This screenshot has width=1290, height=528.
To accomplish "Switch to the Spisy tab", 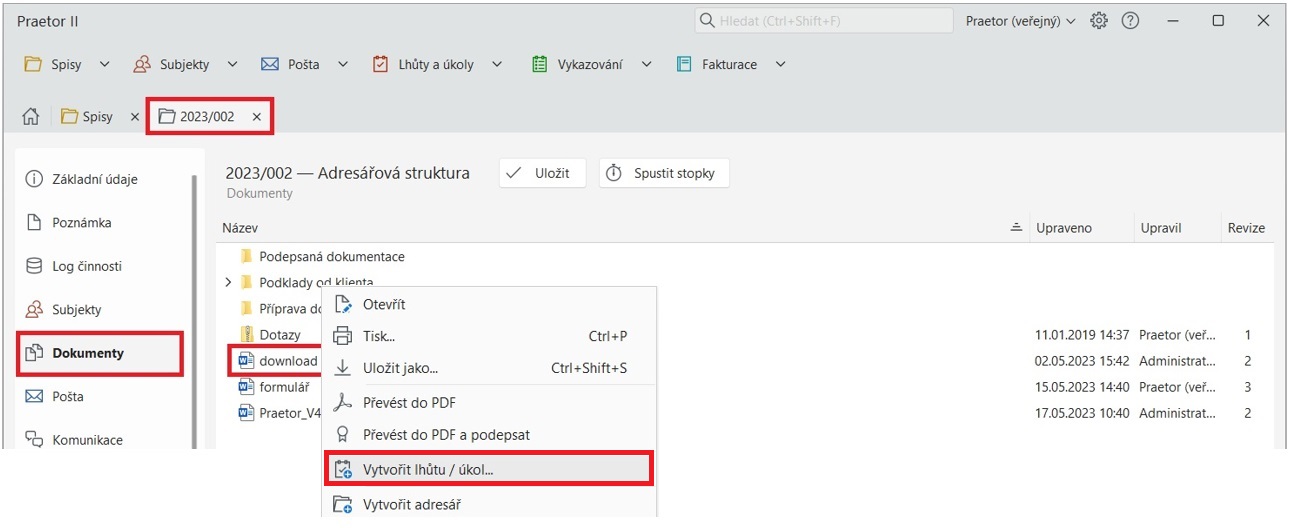I will tap(87, 116).
